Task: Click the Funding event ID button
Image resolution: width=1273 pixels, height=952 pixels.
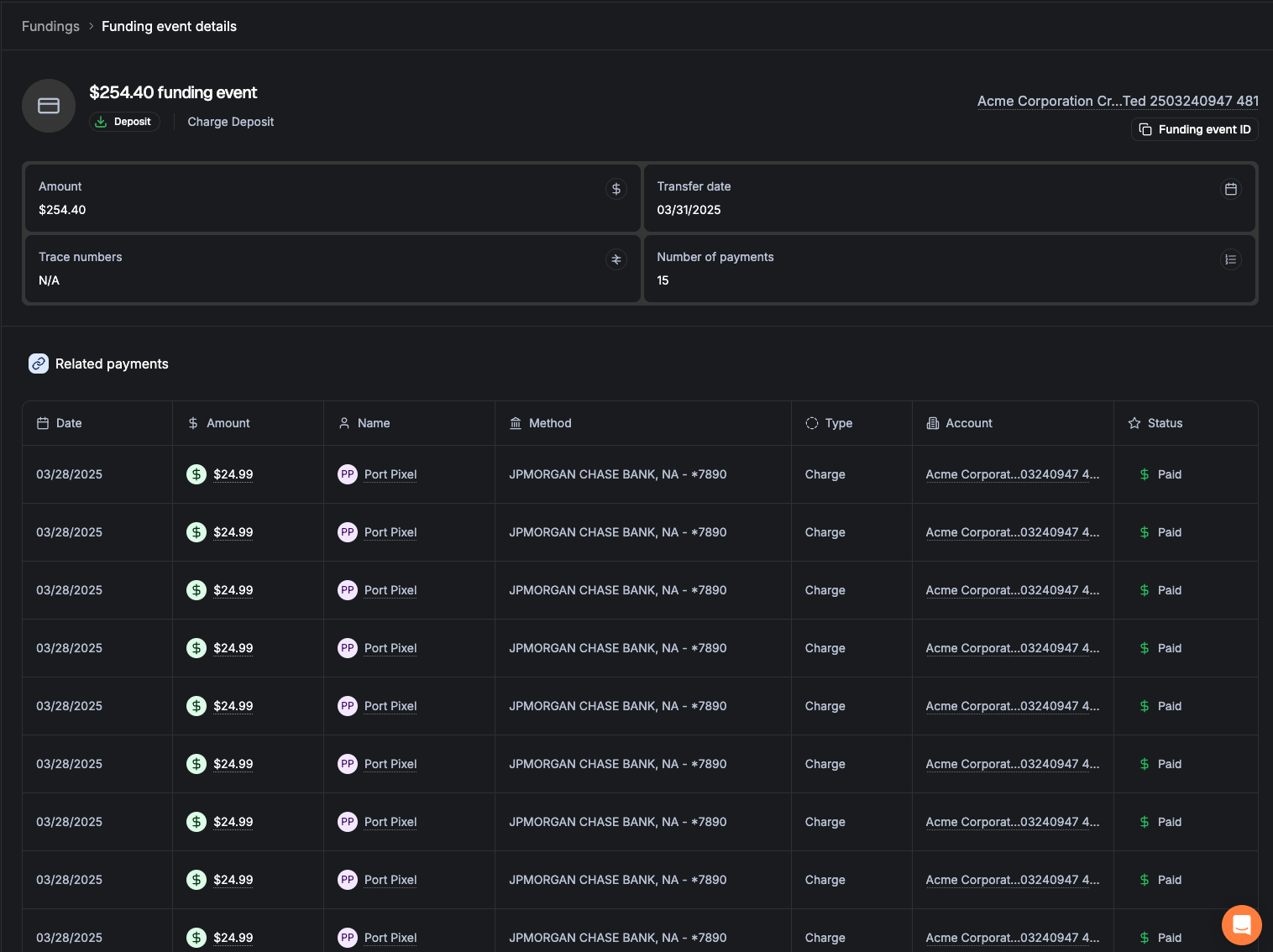Action: pos(1194,129)
